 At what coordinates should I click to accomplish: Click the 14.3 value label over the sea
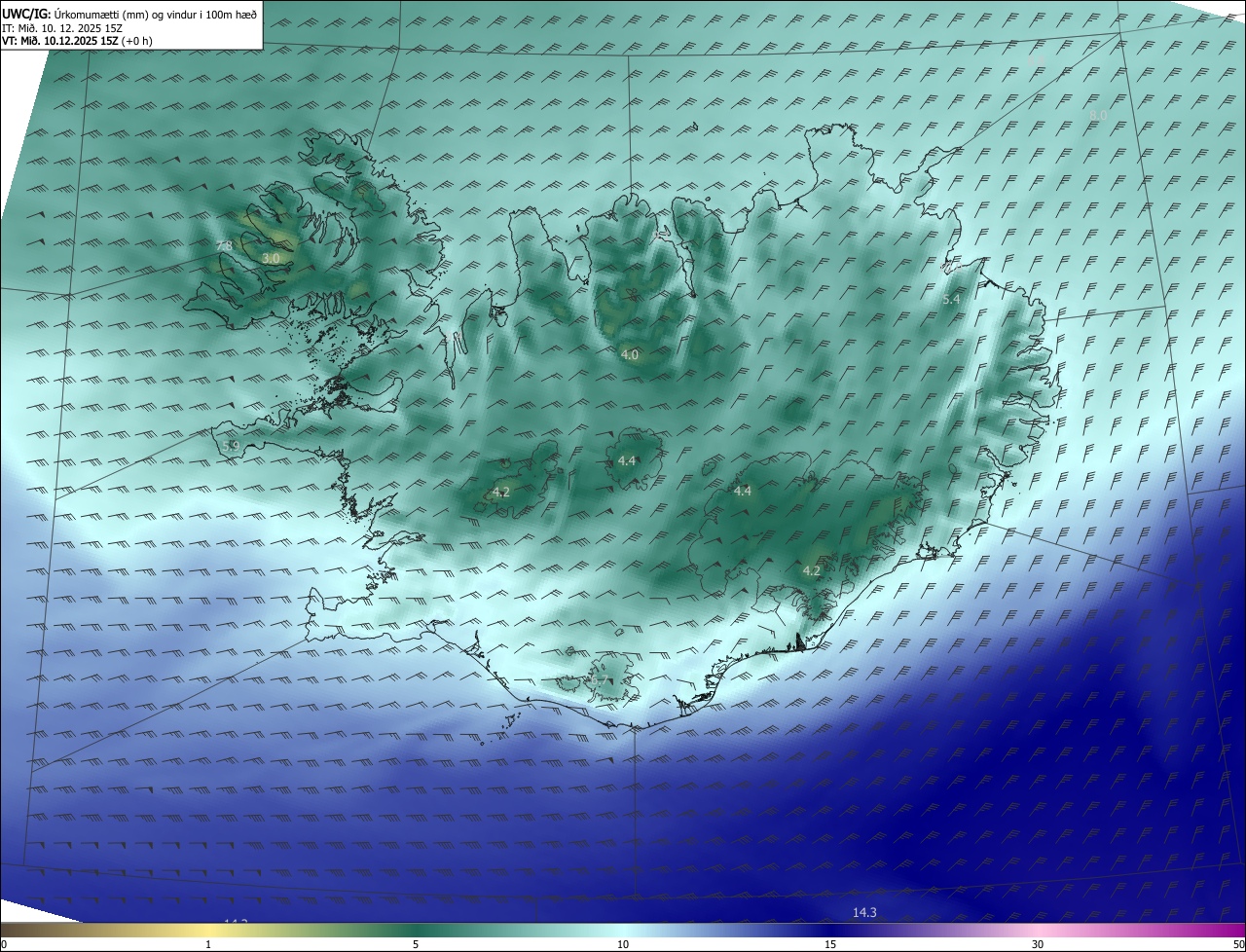(864, 912)
